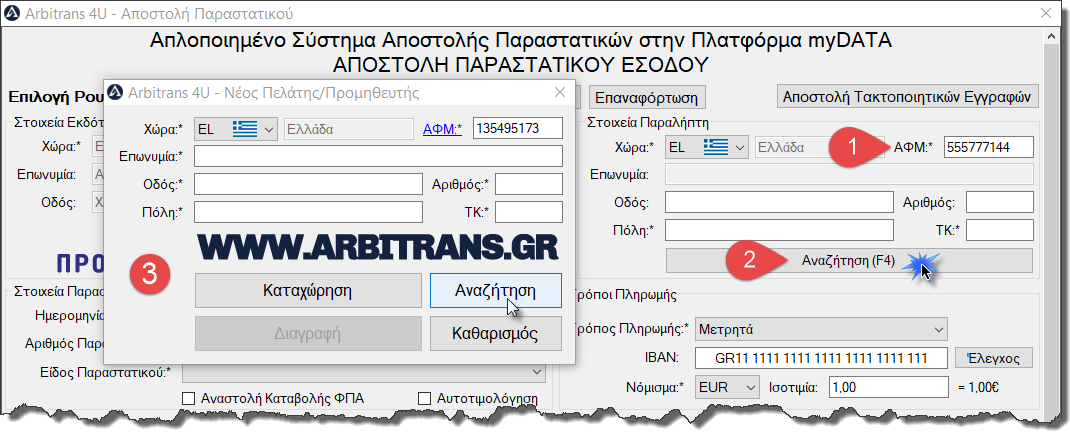This screenshot has height=432, width=1070.
Task: Click the Arbitrans icon in dialog title bar
Action: click(x=115, y=91)
